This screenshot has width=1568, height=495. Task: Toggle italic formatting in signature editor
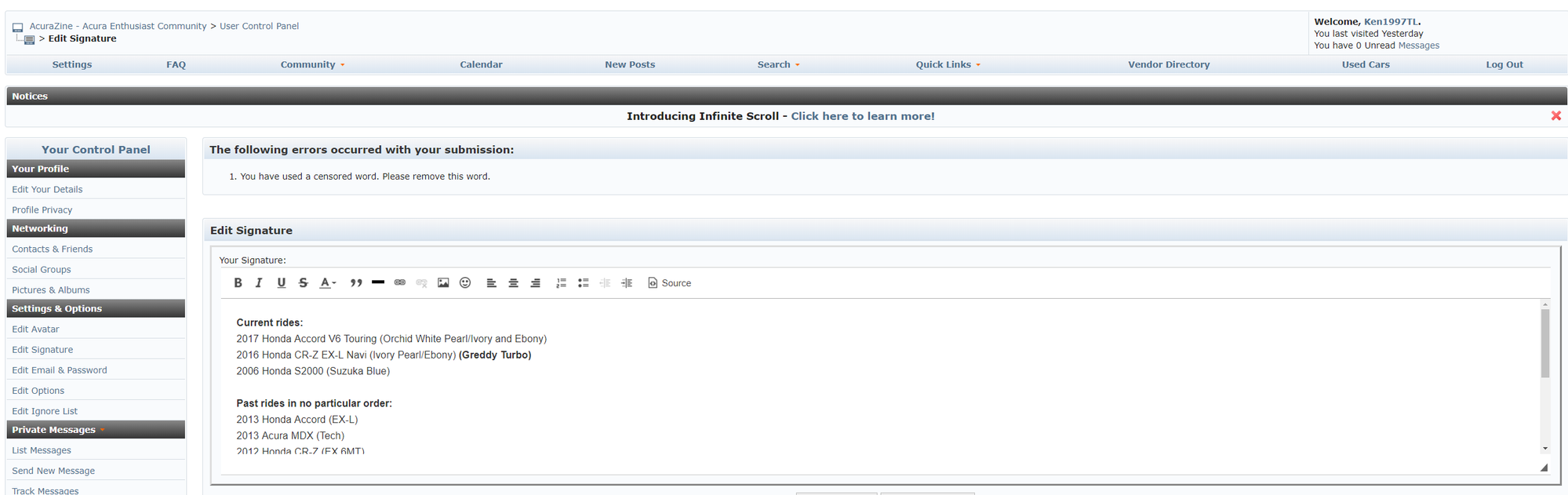(259, 283)
